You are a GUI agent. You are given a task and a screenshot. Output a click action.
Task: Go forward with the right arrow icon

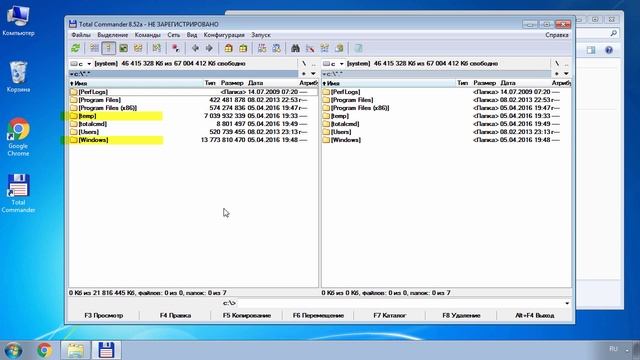209,48
